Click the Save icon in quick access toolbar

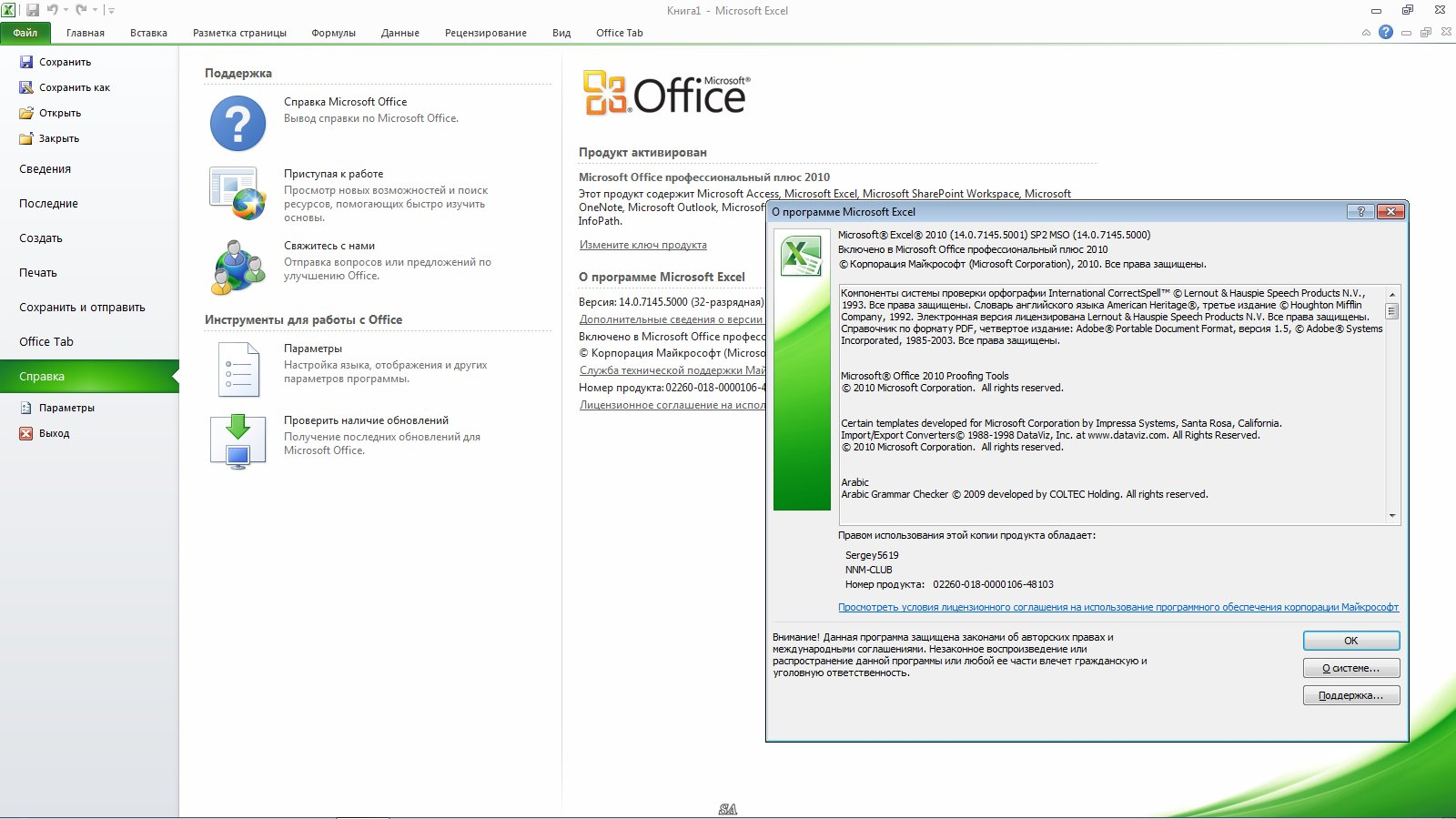tap(33, 10)
